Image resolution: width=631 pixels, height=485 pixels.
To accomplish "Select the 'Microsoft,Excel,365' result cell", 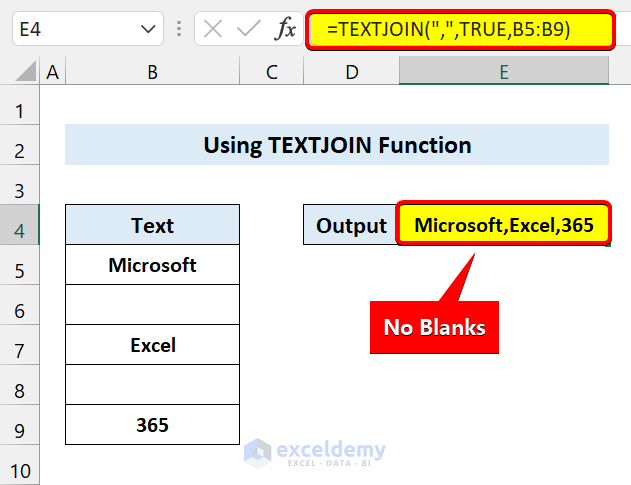I will [x=504, y=225].
